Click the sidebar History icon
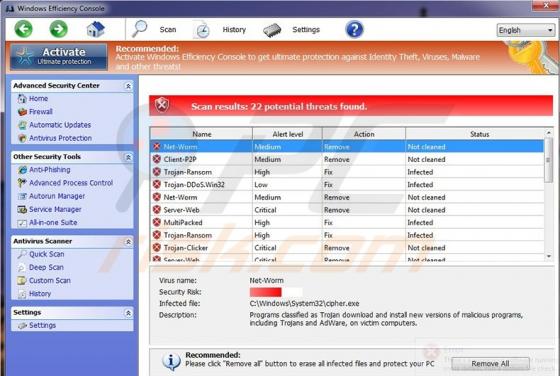This screenshot has height=376, width=560. 22,294
